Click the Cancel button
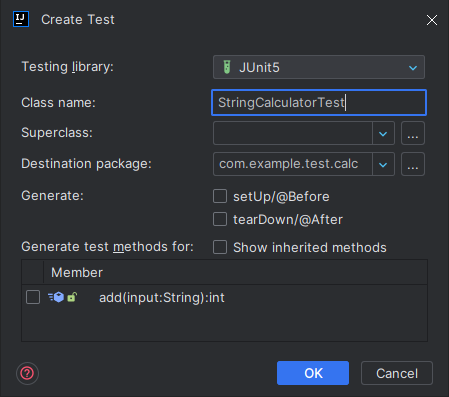 (397, 373)
